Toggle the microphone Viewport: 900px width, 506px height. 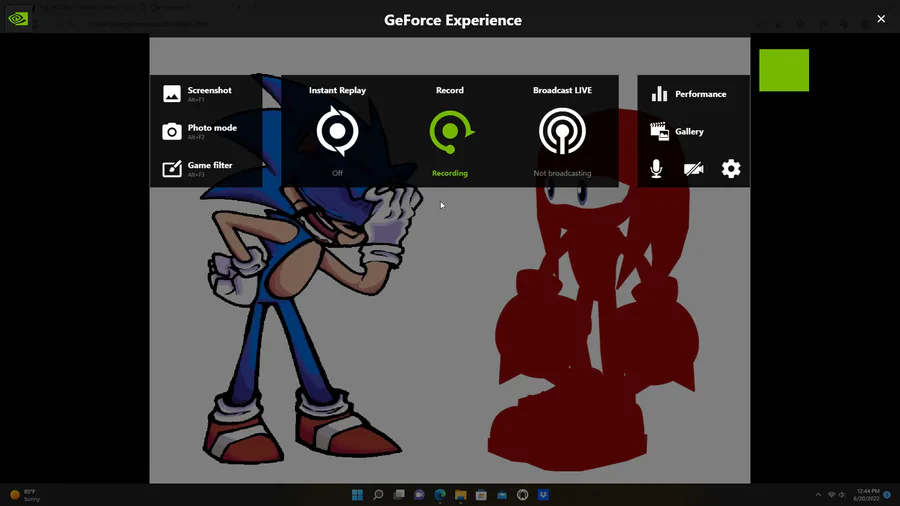click(656, 169)
